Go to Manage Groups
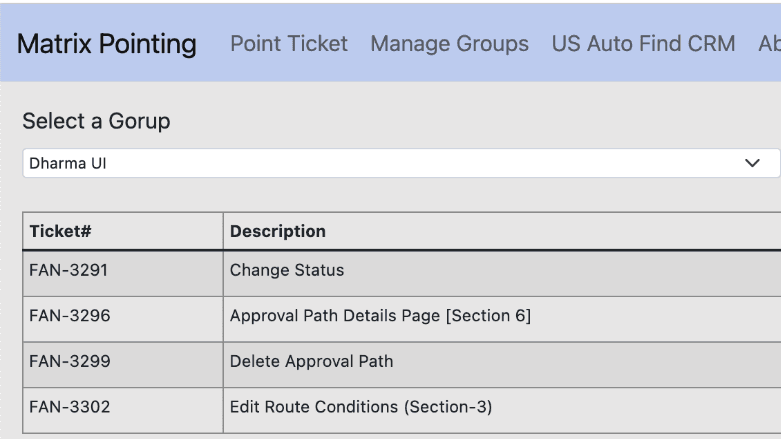The image size is (781, 439). coord(449,44)
